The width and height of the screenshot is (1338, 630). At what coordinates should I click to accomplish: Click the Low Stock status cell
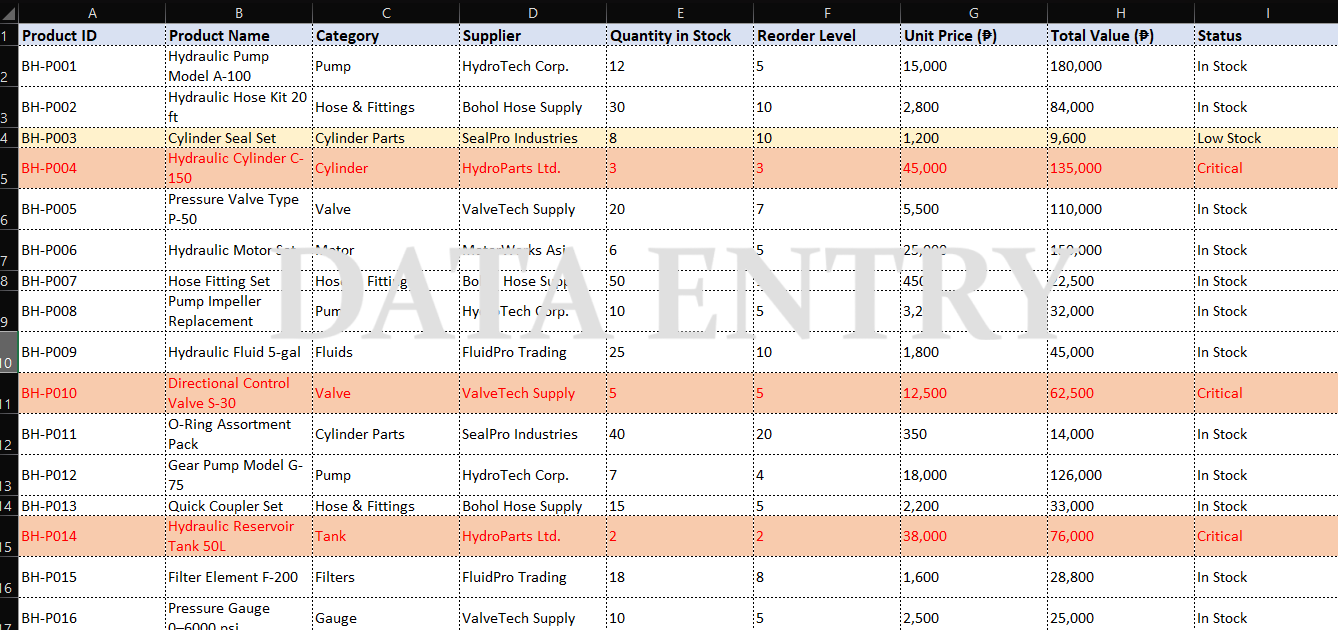click(1266, 138)
